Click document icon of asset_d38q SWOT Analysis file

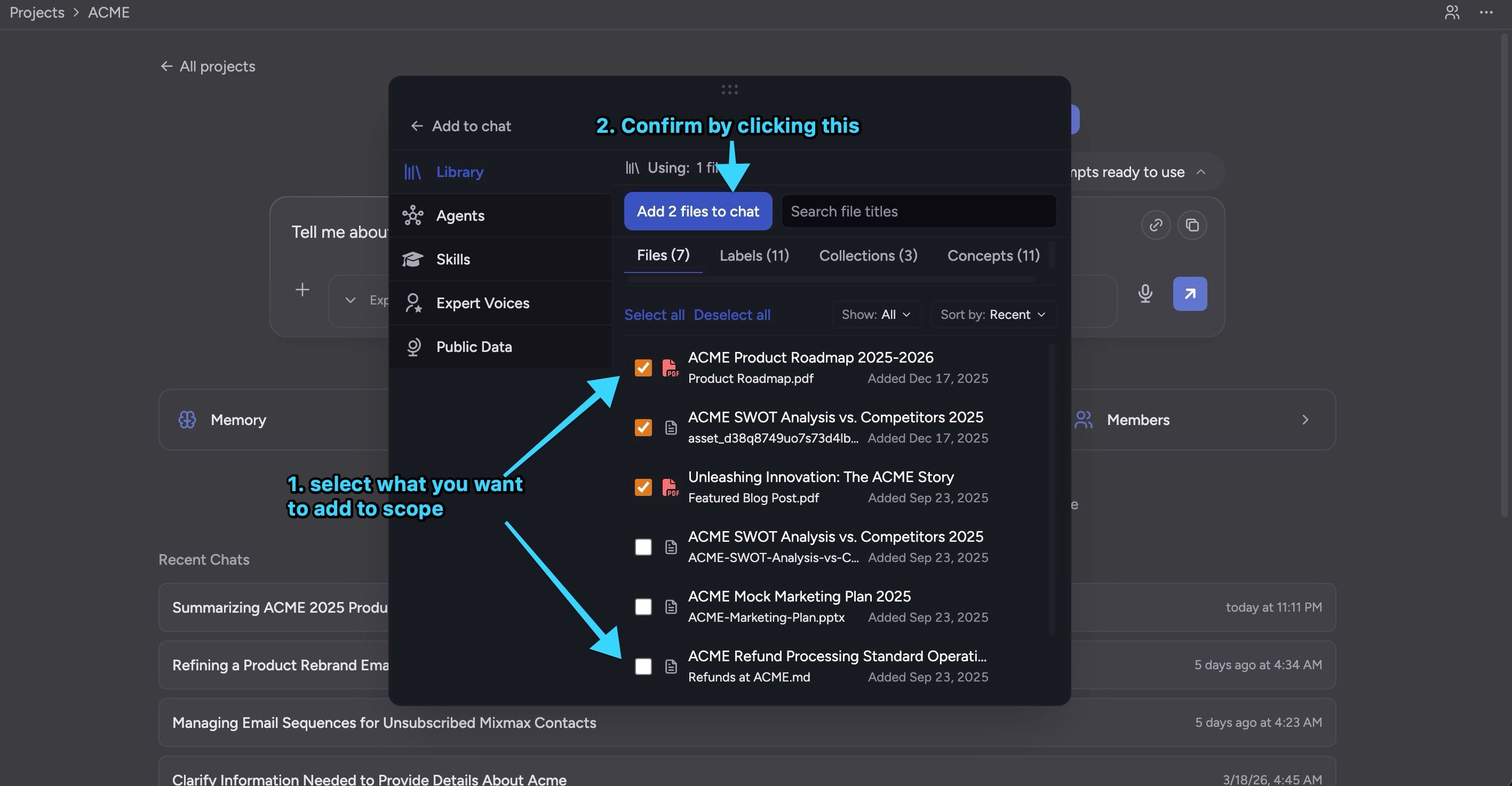pyautogui.click(x=671, y=428)
